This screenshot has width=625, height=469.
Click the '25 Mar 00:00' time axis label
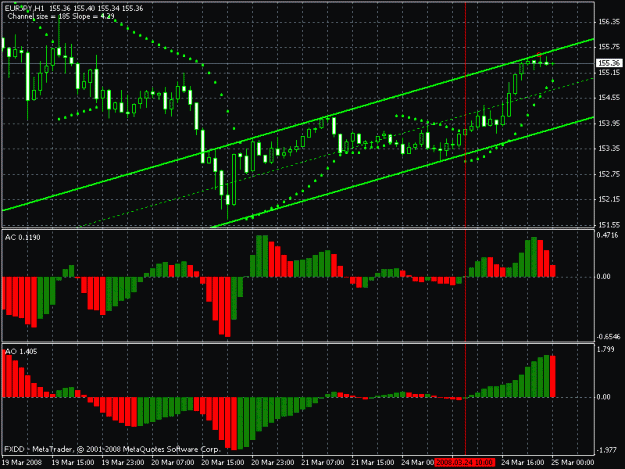572,463
